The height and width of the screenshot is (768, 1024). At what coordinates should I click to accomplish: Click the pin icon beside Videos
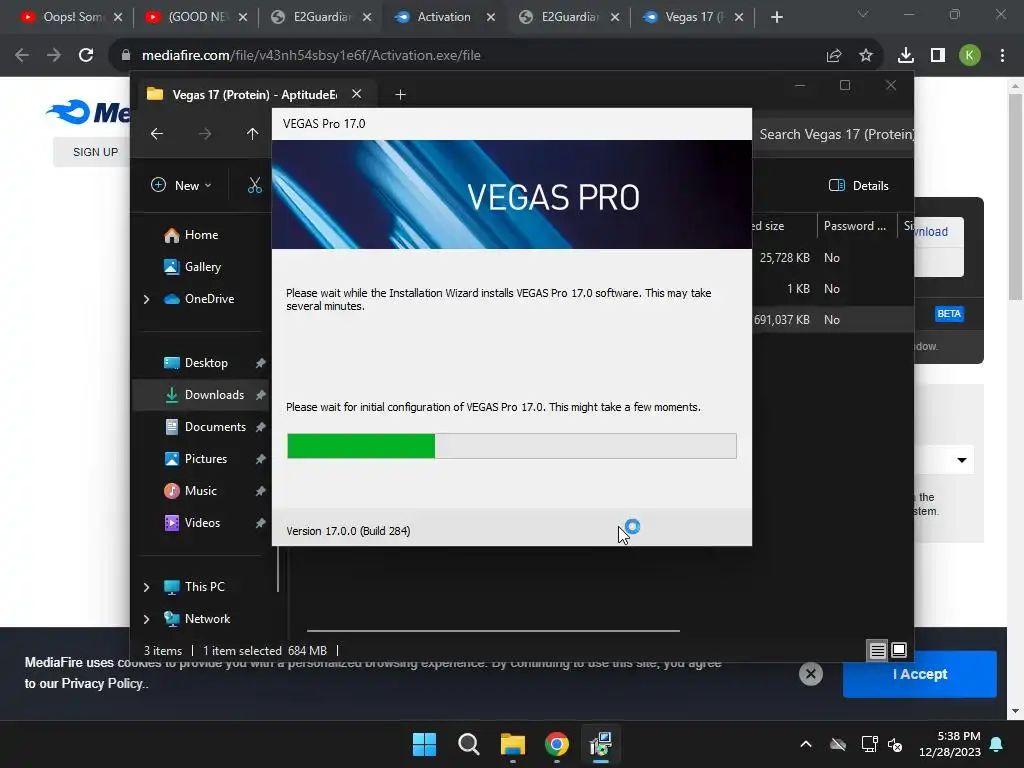point(260,523)
